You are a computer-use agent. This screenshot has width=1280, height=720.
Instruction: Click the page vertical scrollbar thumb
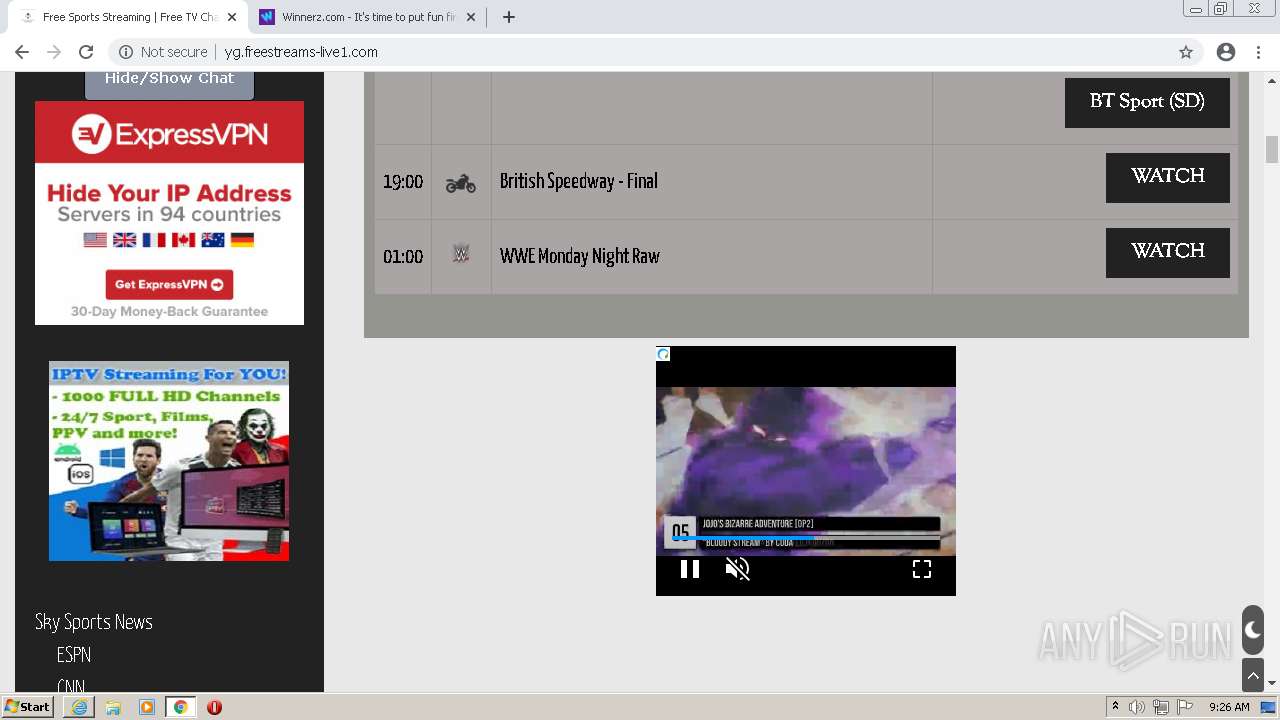(x=1272, y=149)
